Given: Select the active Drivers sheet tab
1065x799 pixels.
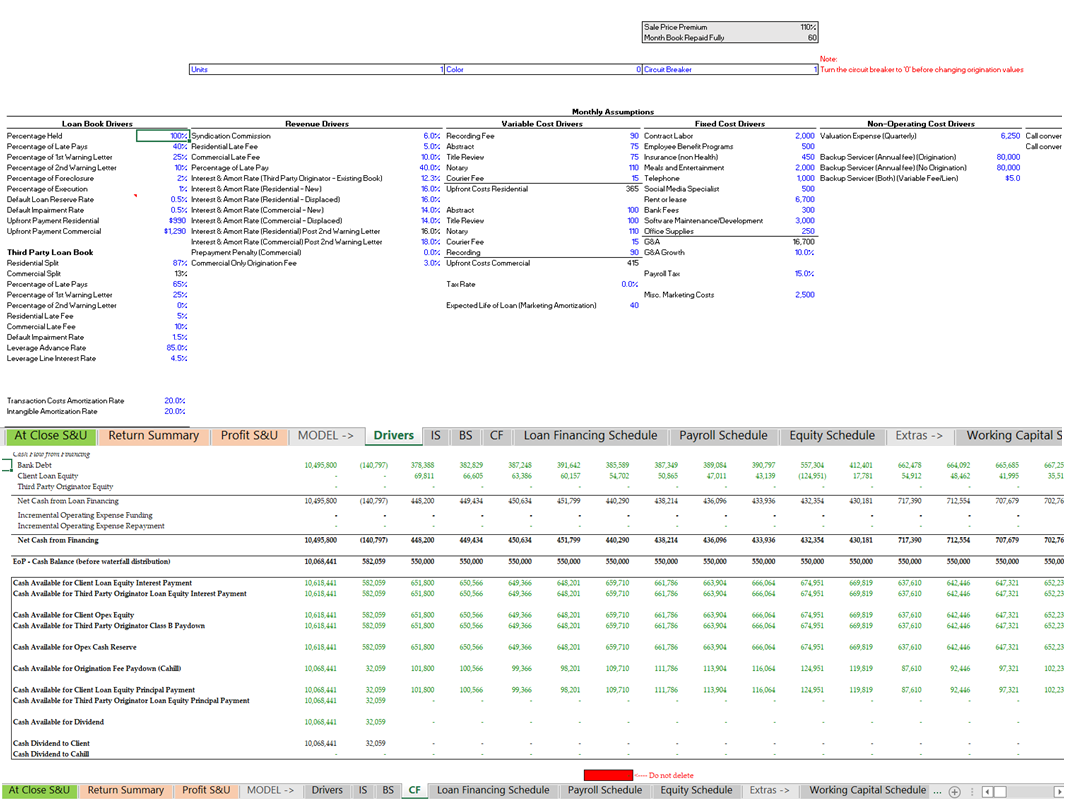Looking at the screenshot, I should pyautogui.click(x=394, y=436).
